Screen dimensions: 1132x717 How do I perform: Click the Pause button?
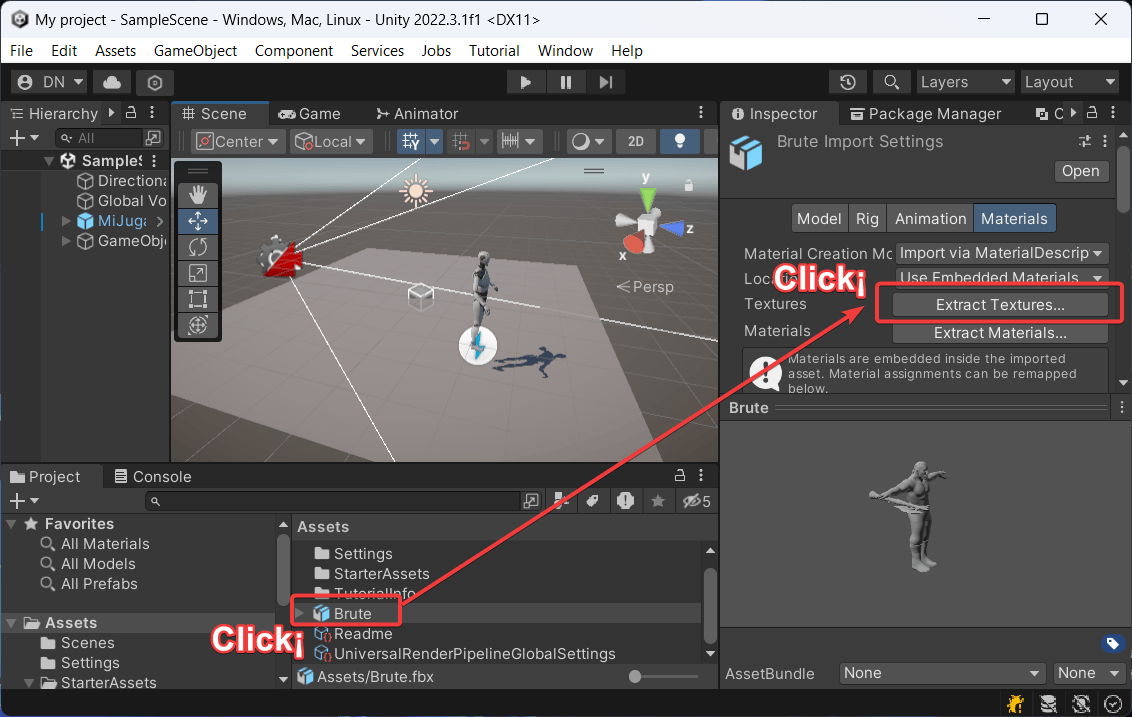[566, 82]
